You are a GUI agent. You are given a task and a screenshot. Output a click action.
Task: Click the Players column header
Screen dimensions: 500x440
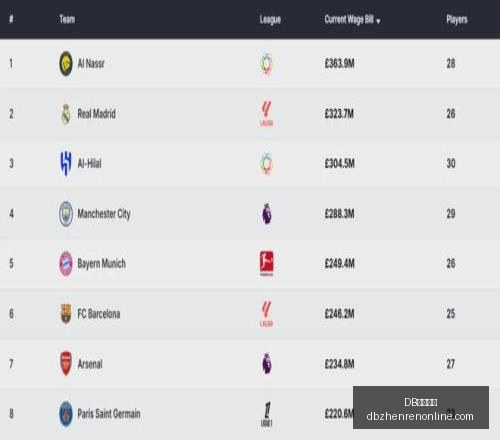457,20
